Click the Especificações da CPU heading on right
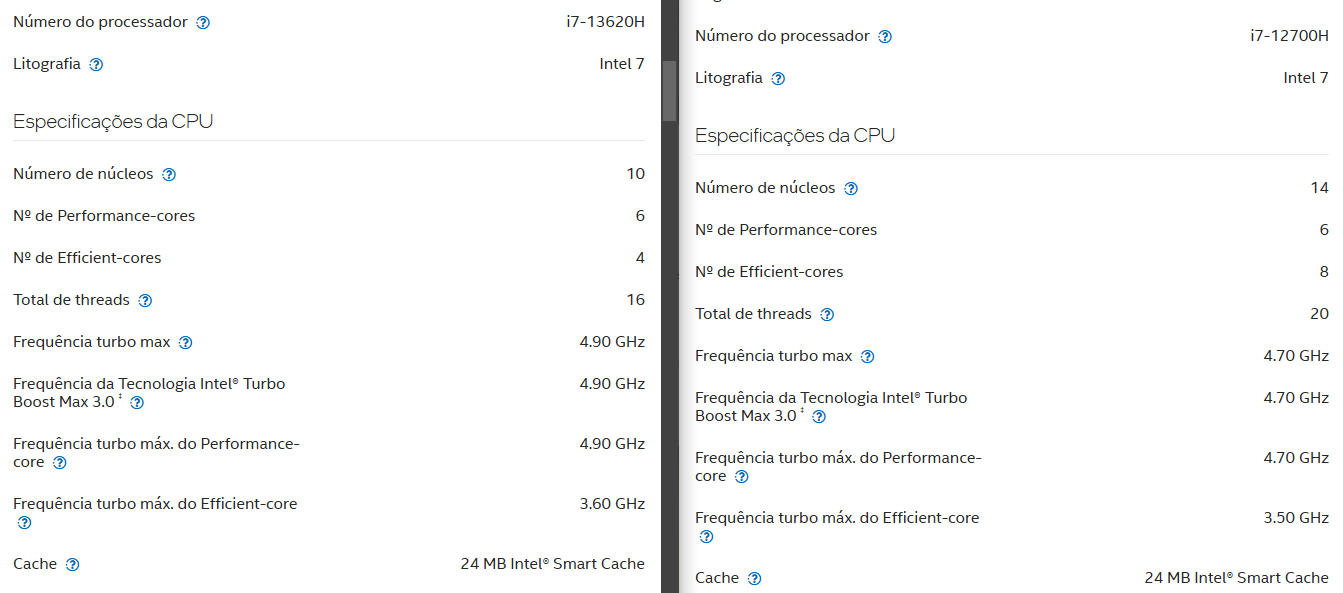Screen dimensions: 1343x593 pos(795,135)
